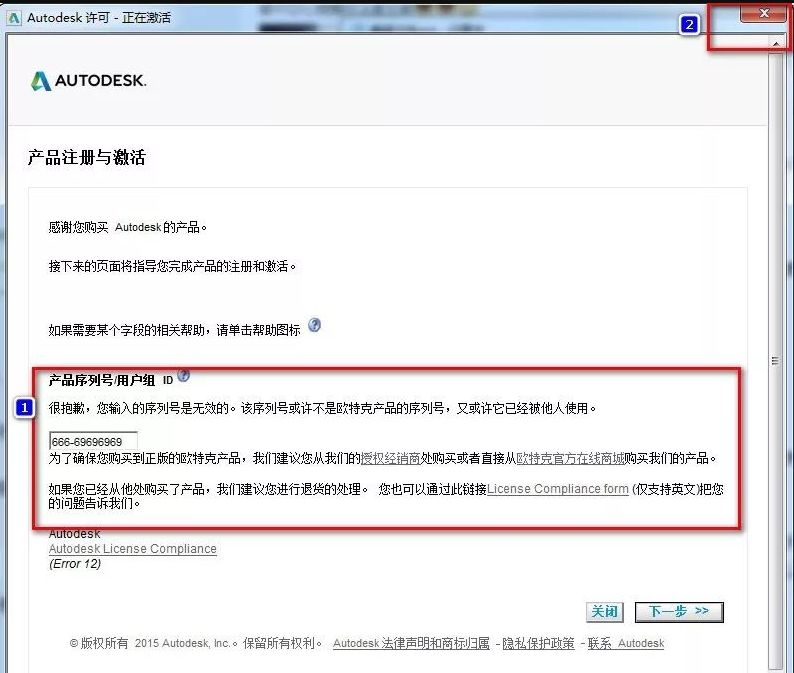Open the 联系 Autodesk link
794x673 pixels.
[626, 643]
